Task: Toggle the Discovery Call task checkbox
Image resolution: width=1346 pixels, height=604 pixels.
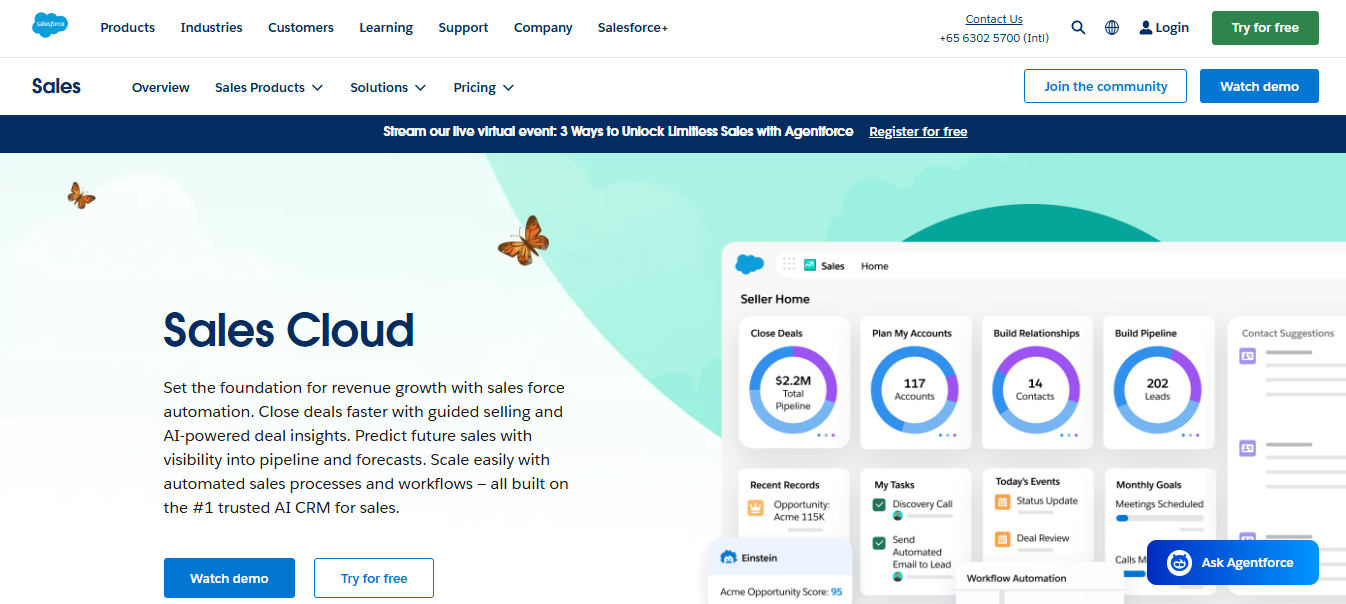Action: tap(879, 505)
